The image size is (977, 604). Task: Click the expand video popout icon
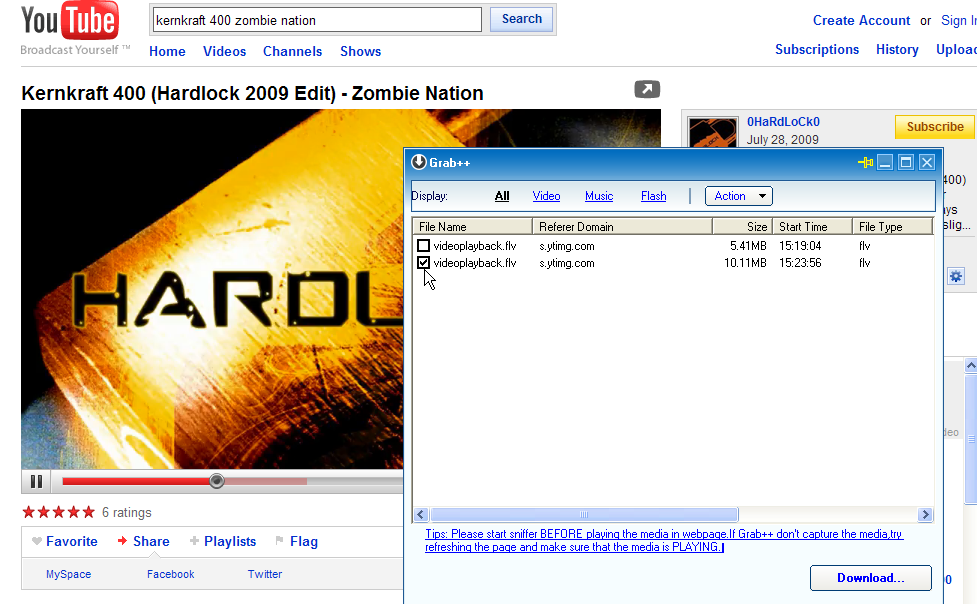point(647,90)
